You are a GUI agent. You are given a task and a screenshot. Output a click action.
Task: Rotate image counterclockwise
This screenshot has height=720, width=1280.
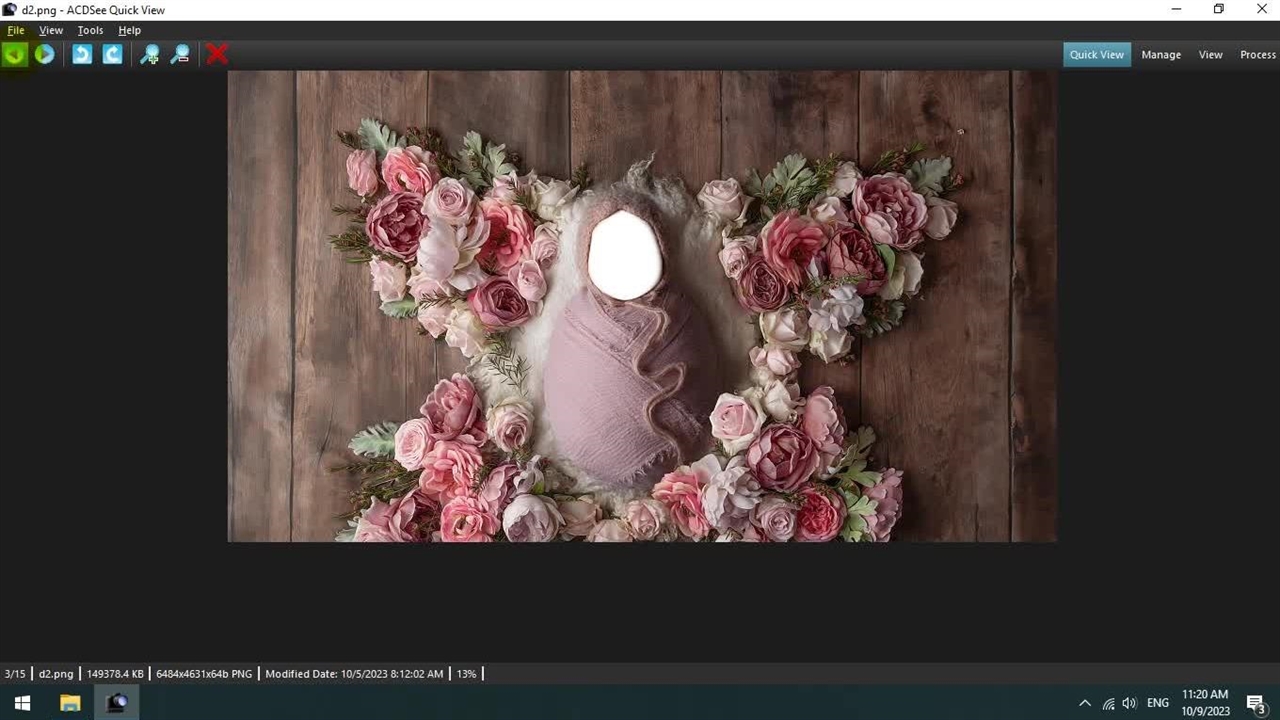[82, 55]
